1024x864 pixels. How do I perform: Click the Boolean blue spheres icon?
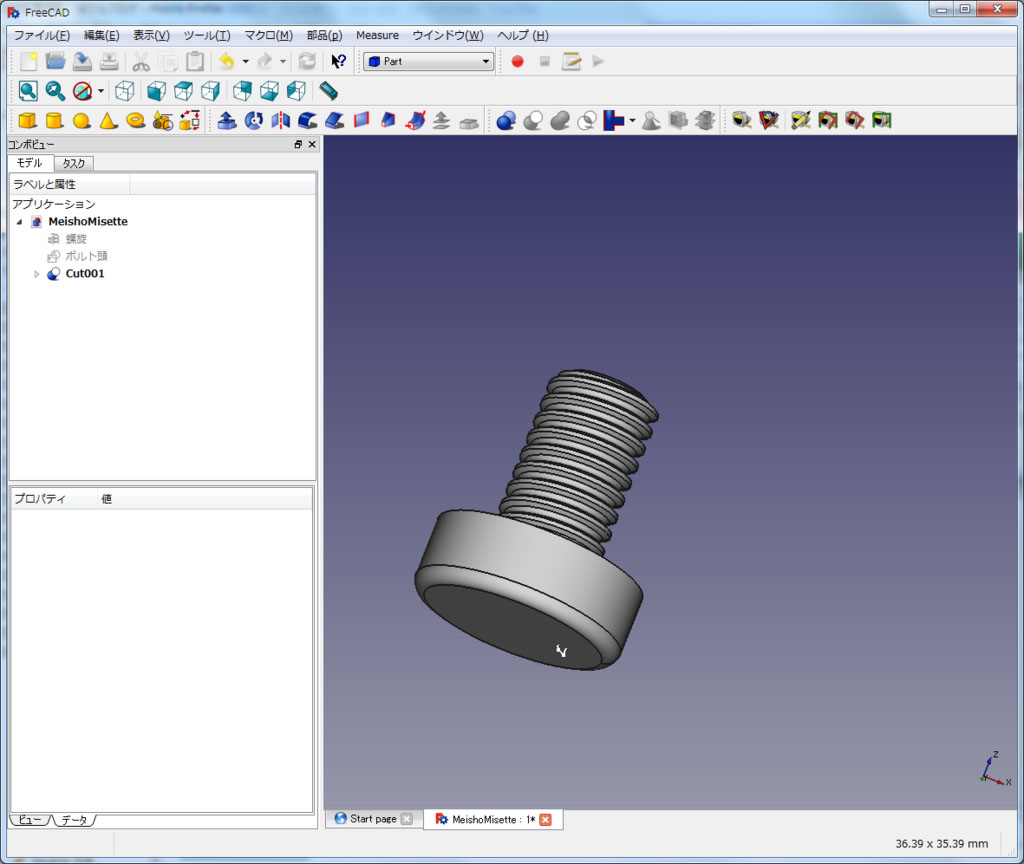tap(506, 120)
